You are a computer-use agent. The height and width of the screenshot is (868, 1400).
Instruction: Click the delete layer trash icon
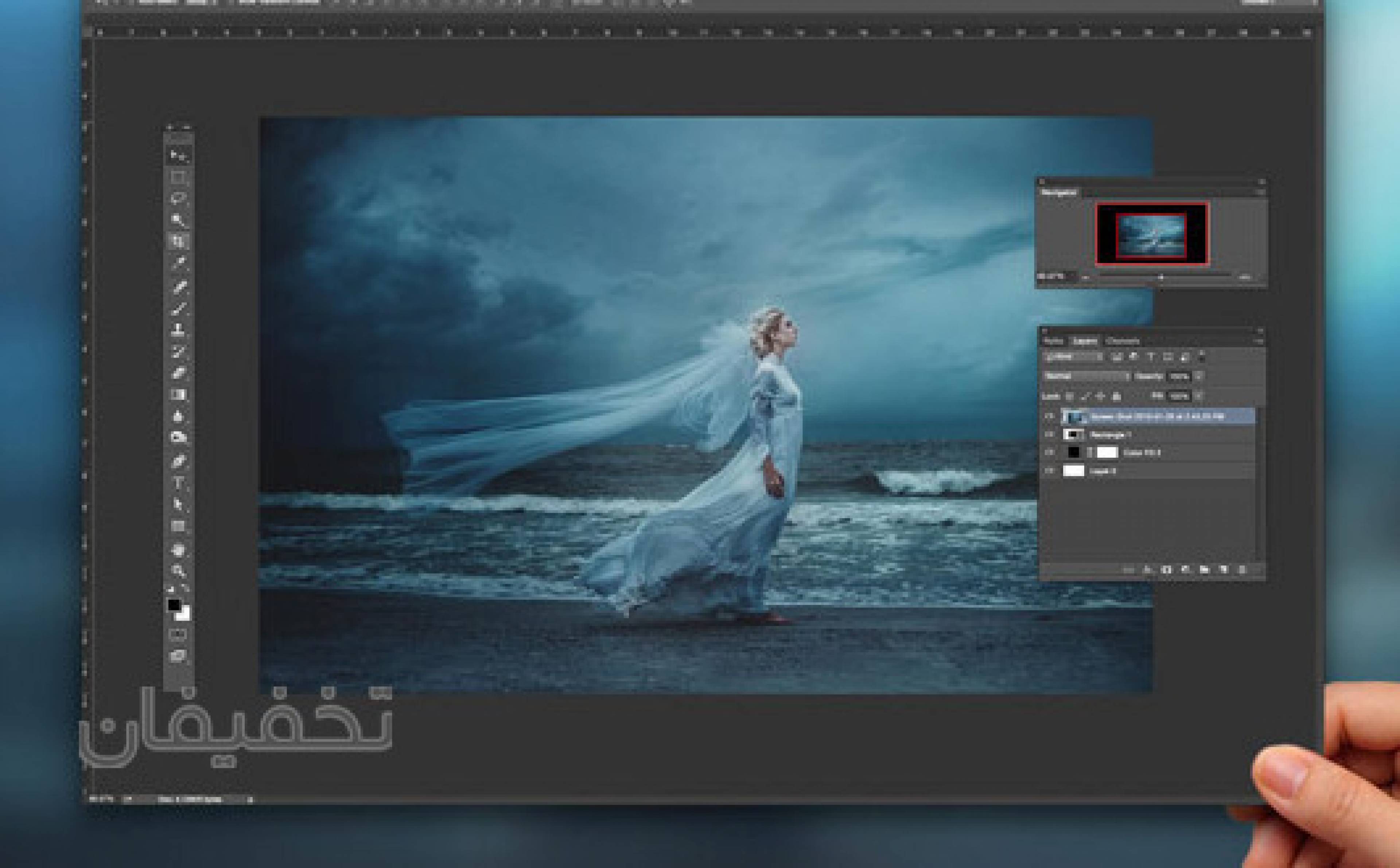[x=1241, y=570]
